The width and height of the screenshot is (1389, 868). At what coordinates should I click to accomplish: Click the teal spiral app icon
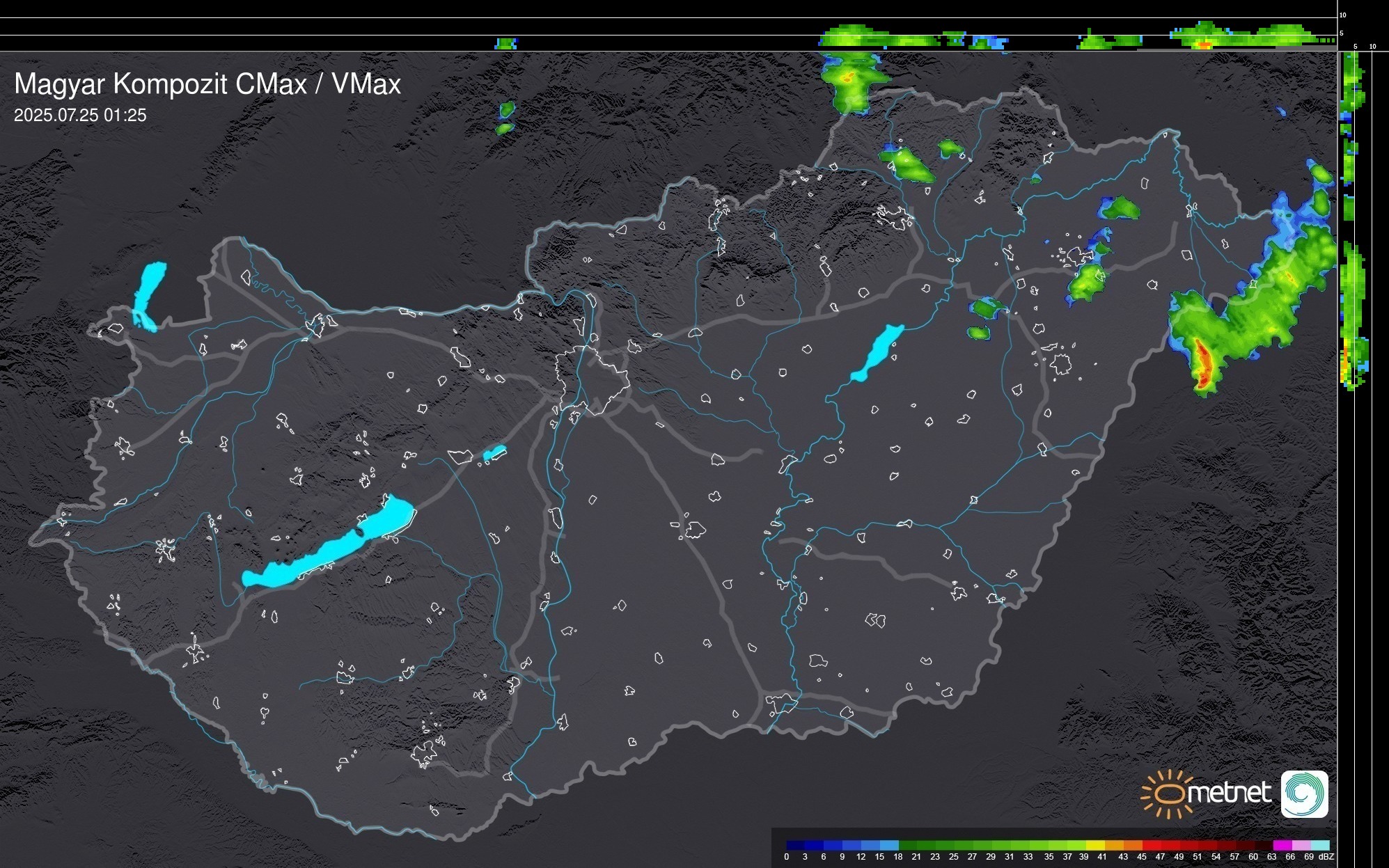pos(1304,794)
